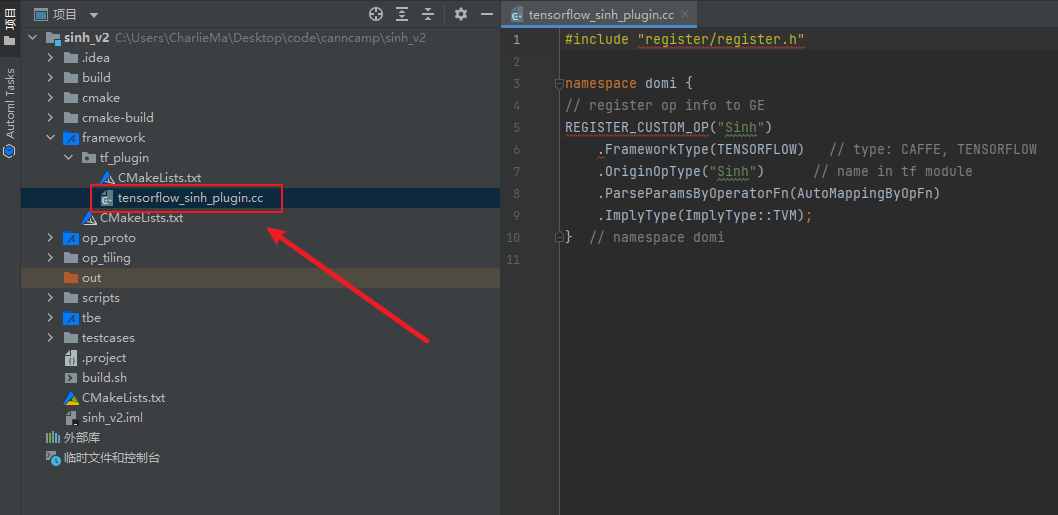Expand the build folder
The width and height of the screenshot is (1058, 515).
click(51, 78)
